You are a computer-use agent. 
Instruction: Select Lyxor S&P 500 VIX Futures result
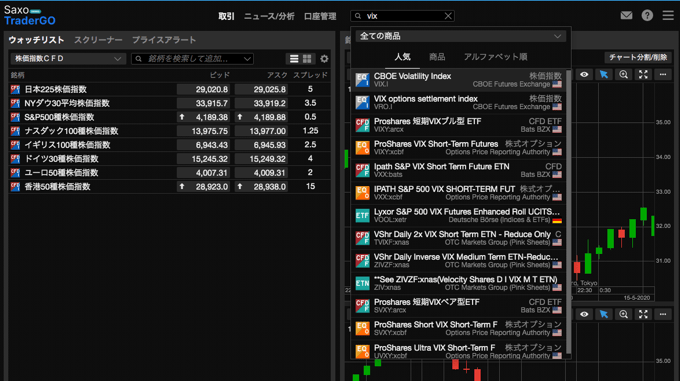(458, 215)
